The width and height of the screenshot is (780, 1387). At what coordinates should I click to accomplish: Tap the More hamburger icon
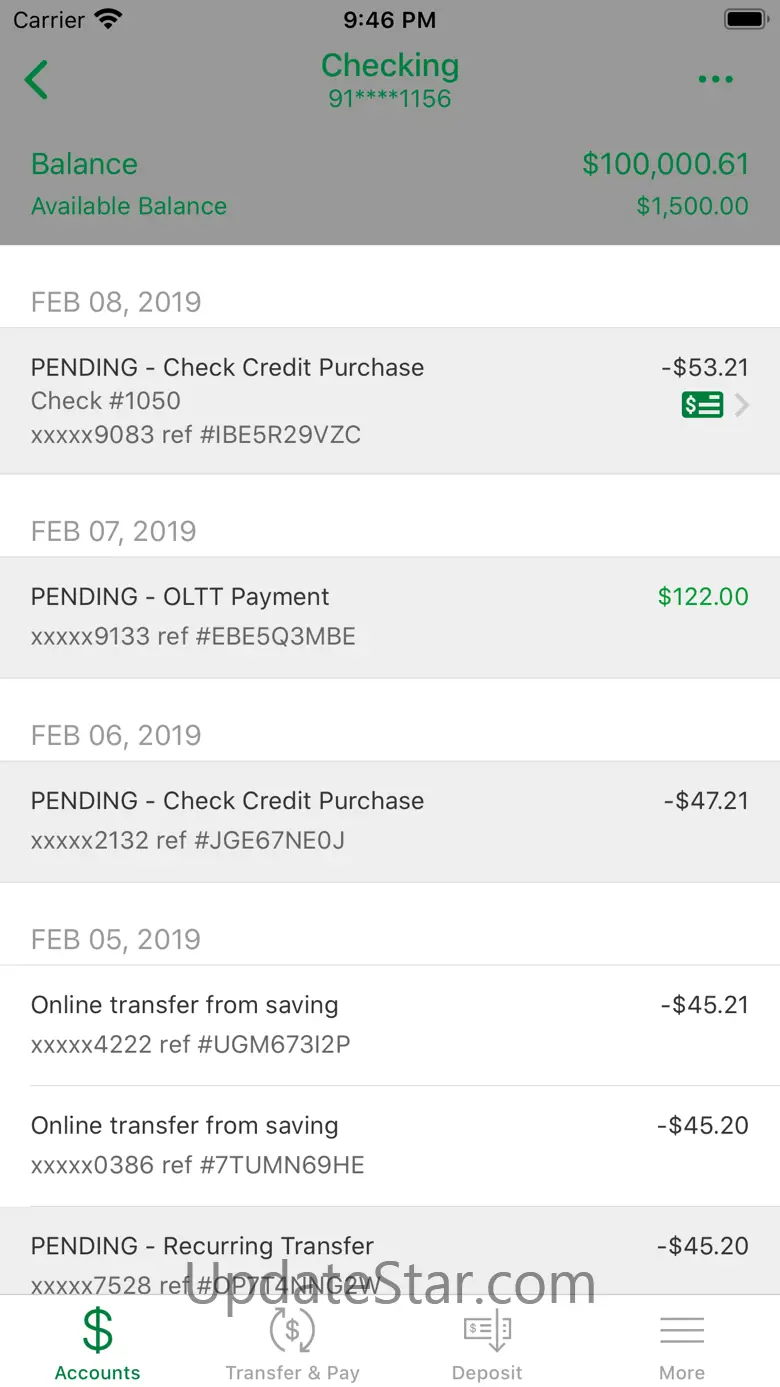point(682,1331)
